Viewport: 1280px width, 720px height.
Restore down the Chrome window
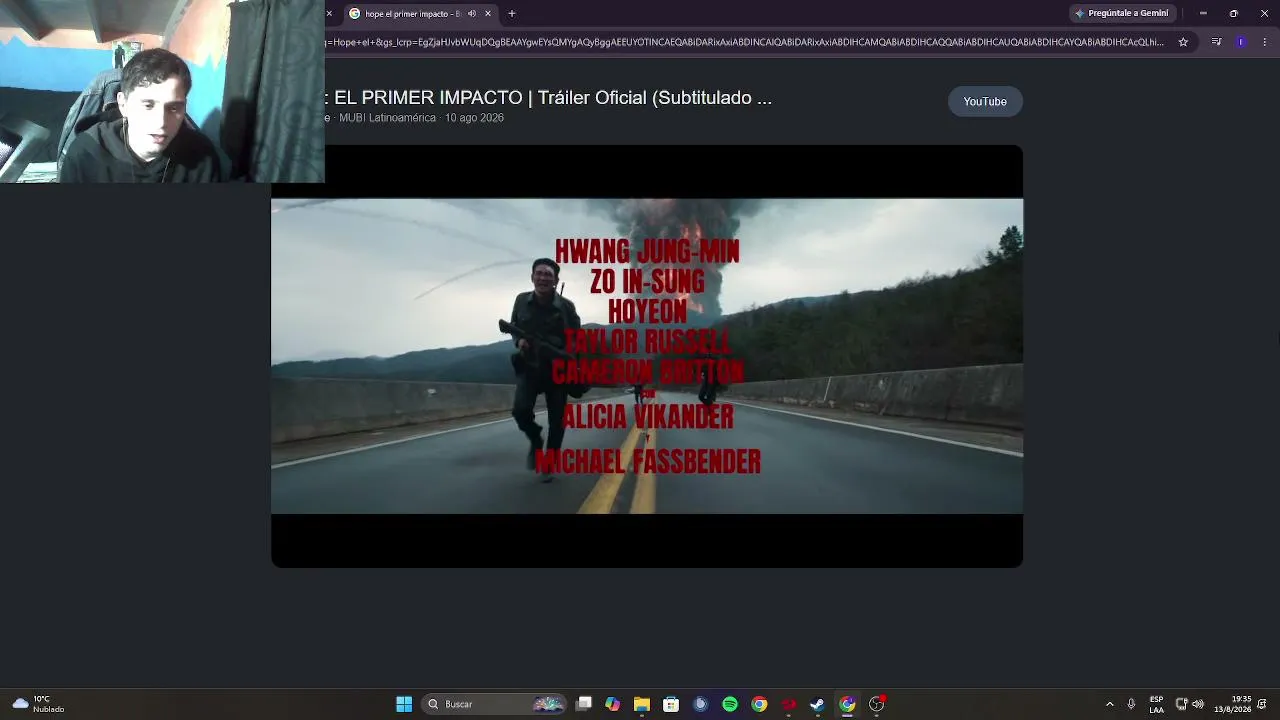1233,13
